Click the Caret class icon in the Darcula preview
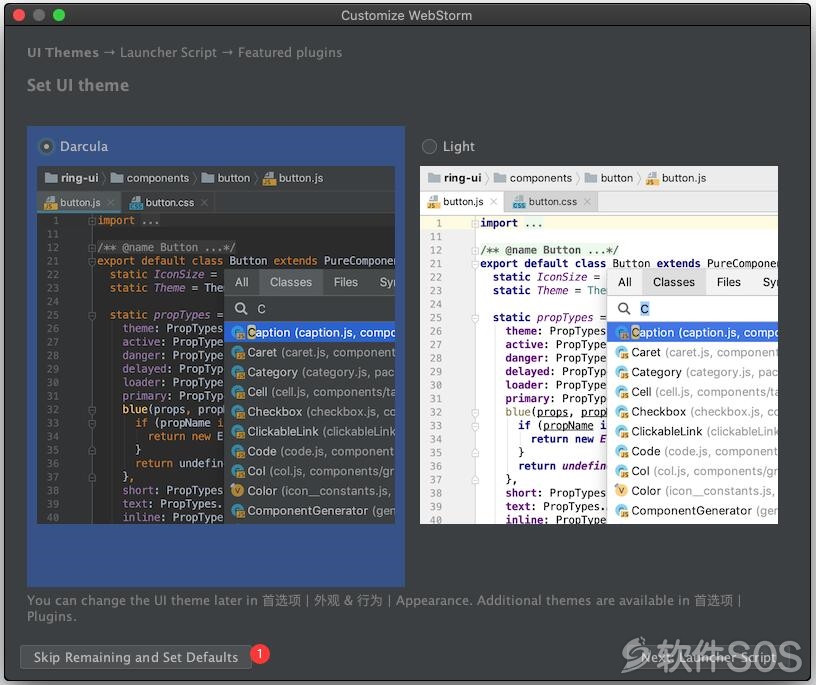Viewport: 816px width, 685px height. [238, 352]
